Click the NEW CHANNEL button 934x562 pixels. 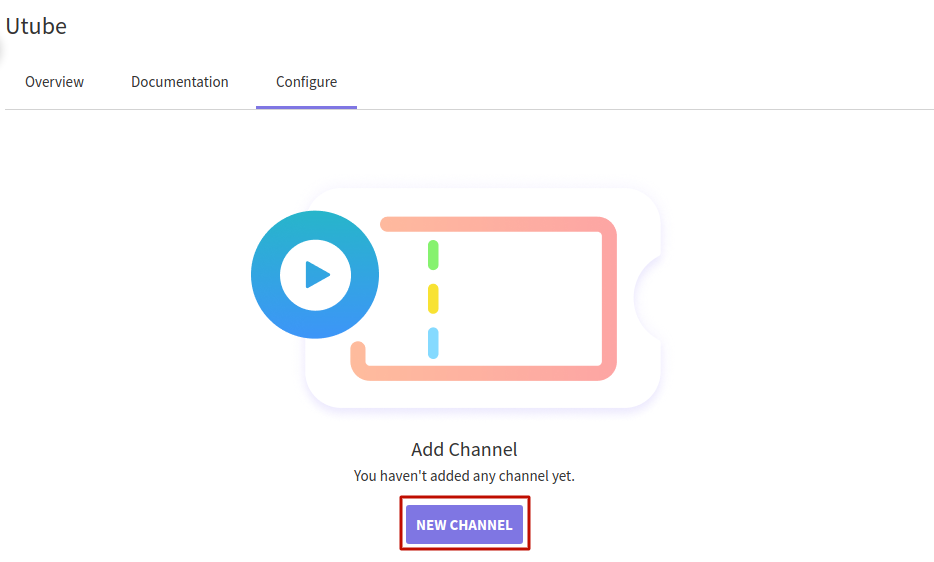[464, 524]
